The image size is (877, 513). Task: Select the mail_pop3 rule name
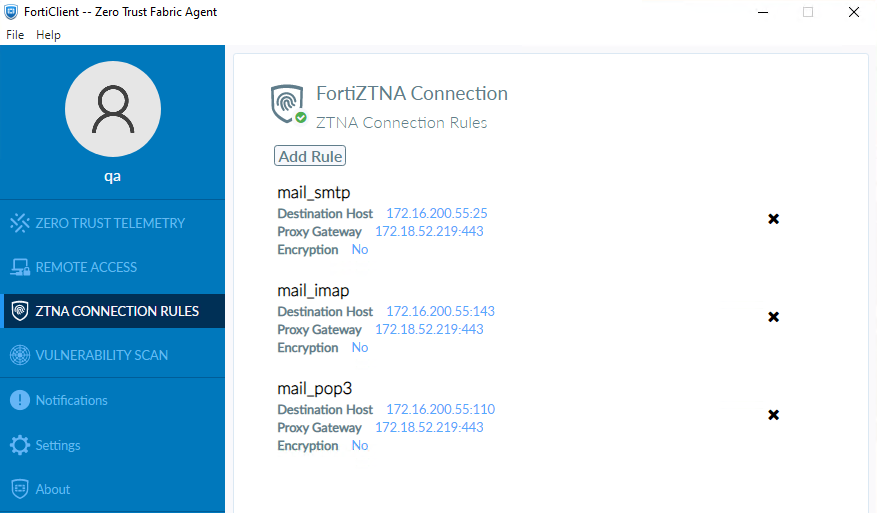point(315,388)
